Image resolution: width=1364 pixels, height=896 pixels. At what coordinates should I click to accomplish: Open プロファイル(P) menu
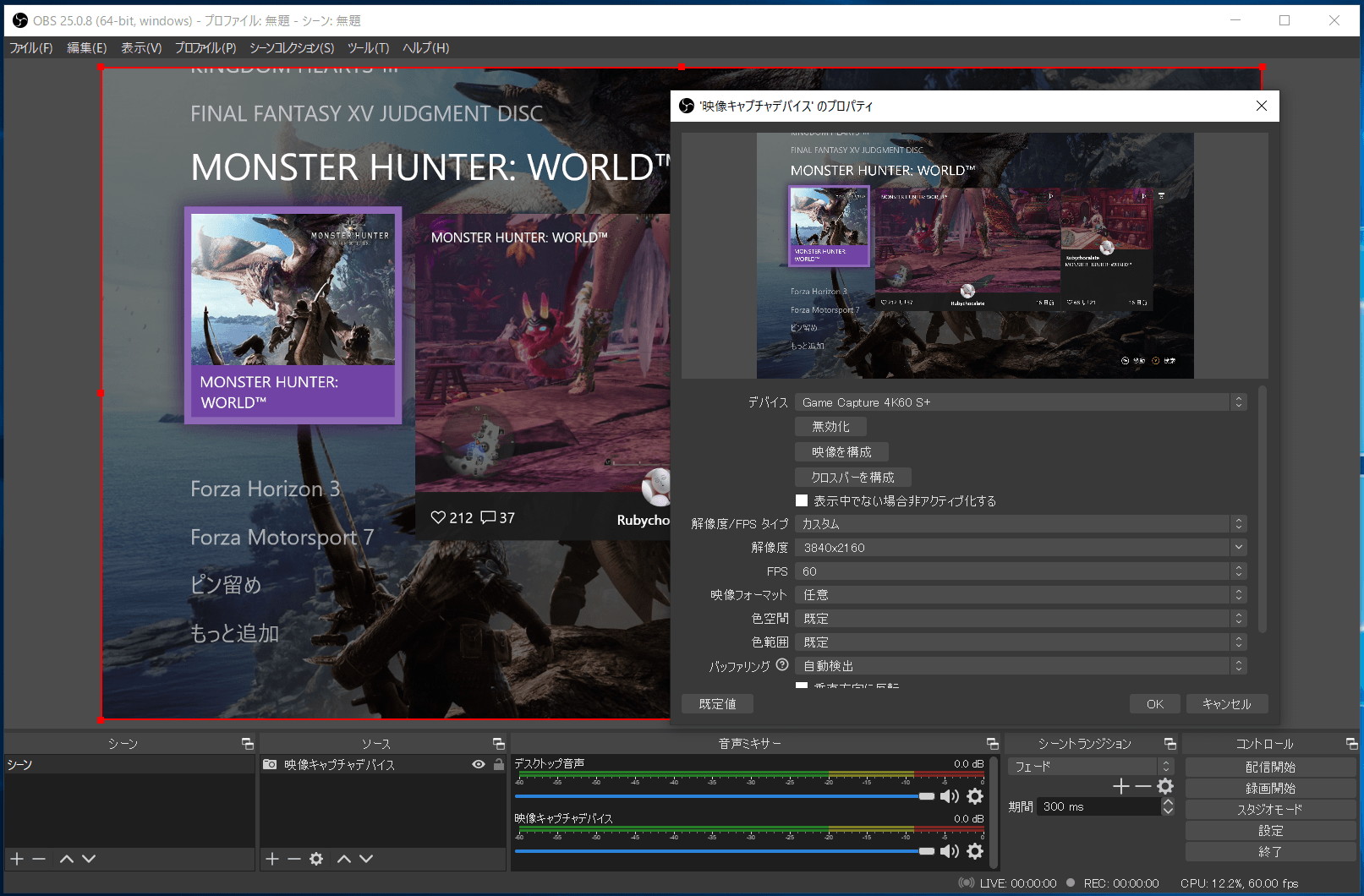[205, 48]
